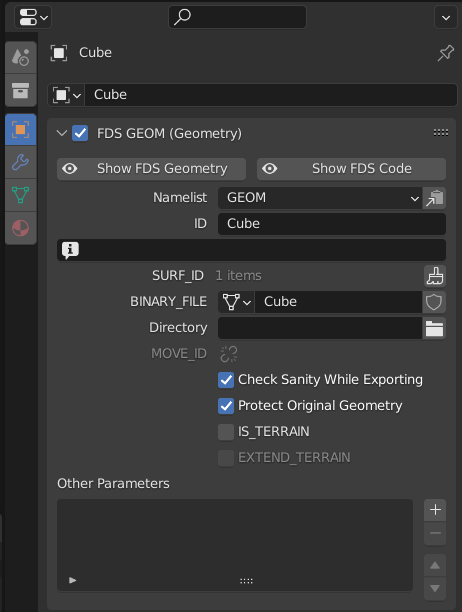Add a parameter with the plus button
The height and width of the screenshot is (612, 462).
[x=435, y=510]
